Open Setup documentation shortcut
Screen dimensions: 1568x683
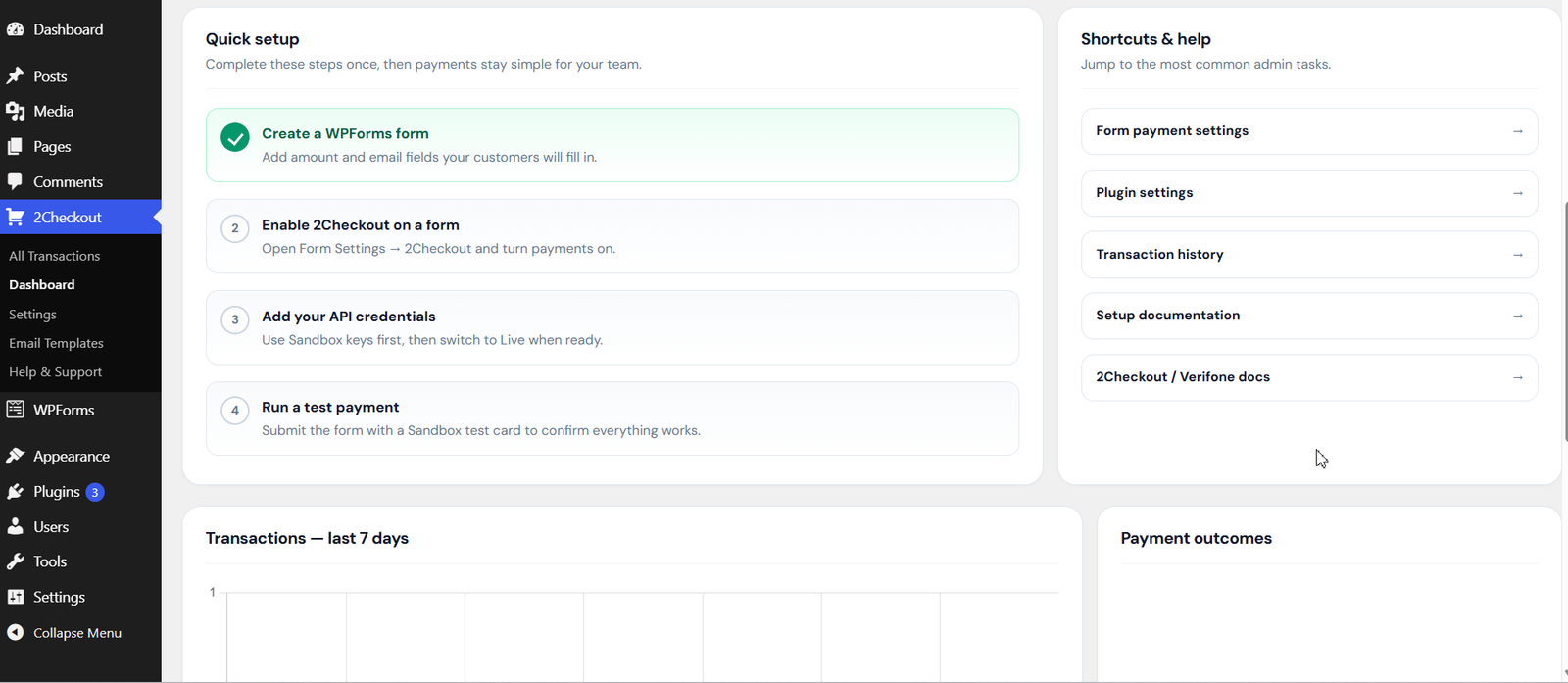point(1309,316)
